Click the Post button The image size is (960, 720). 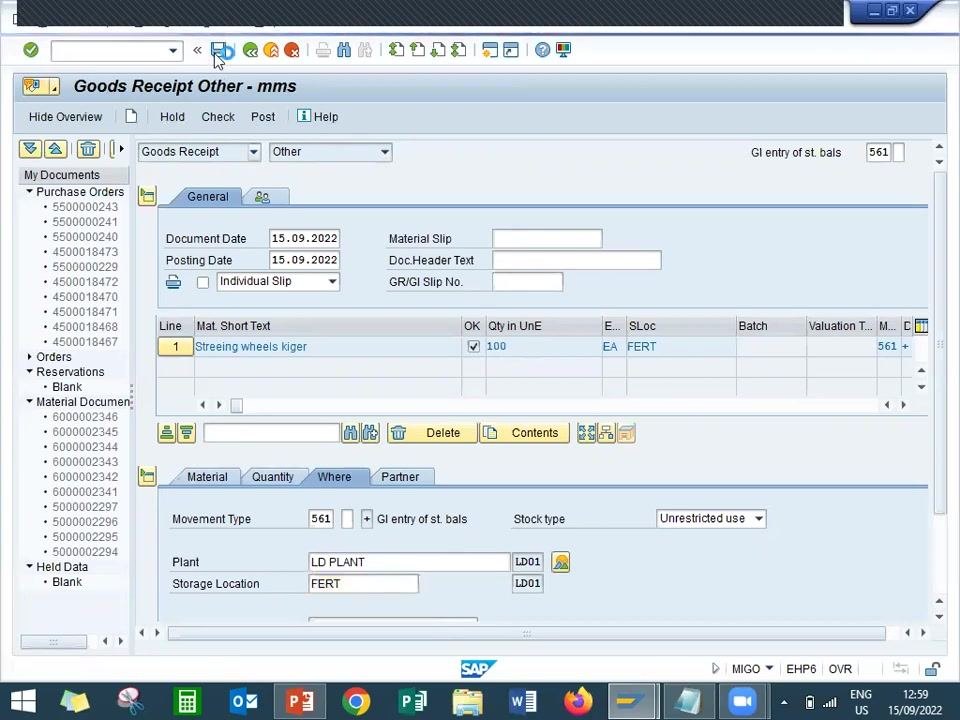point(263,117)
